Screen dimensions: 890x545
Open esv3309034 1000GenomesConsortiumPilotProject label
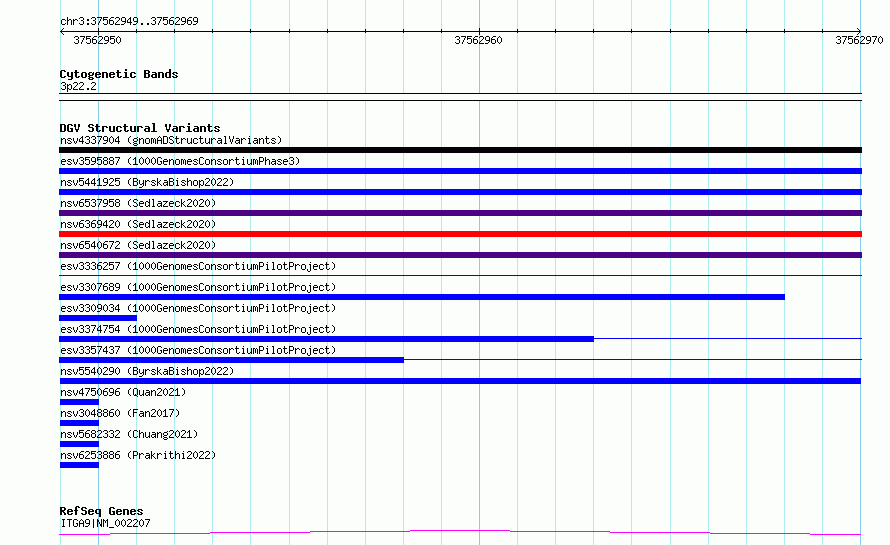coord(198,308)
